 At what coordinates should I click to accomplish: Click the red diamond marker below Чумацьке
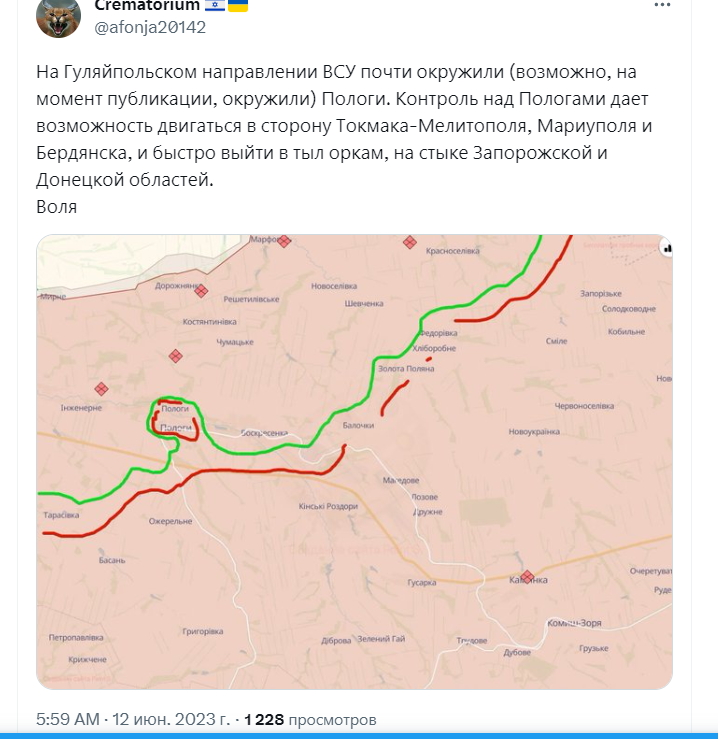176,356
